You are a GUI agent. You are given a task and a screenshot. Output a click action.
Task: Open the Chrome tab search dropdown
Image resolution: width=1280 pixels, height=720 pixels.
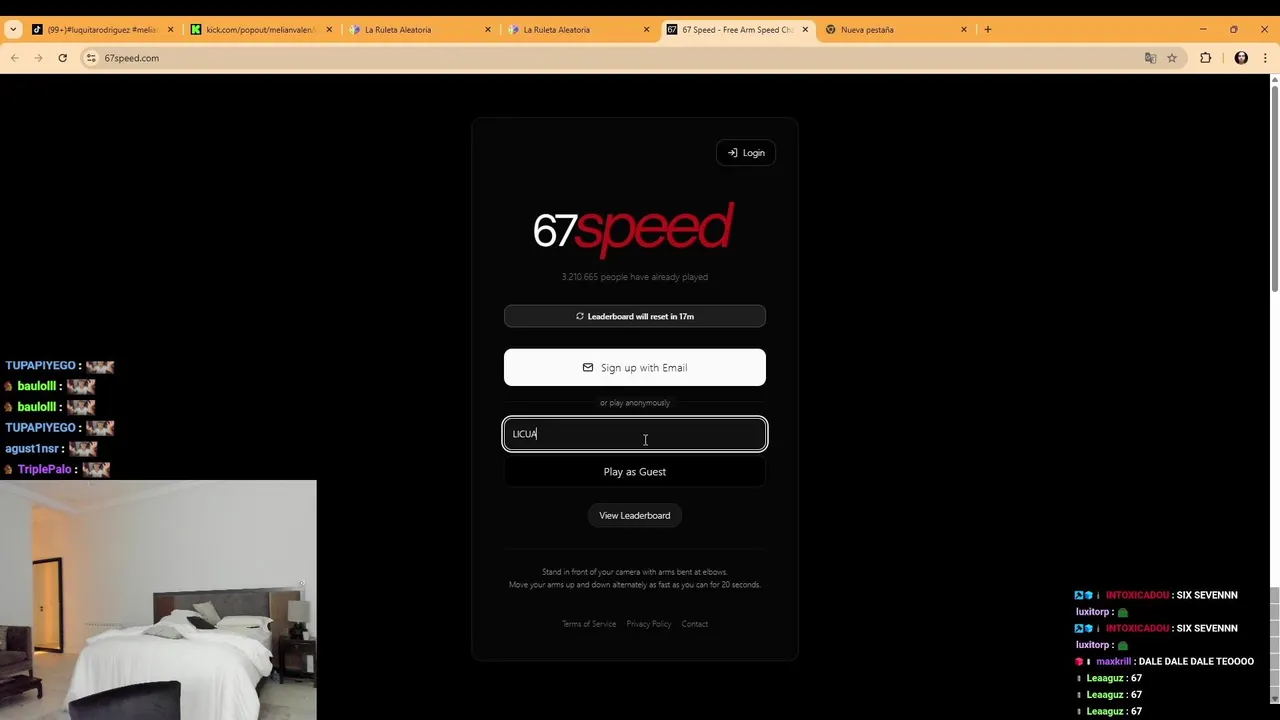pos(13,30)
